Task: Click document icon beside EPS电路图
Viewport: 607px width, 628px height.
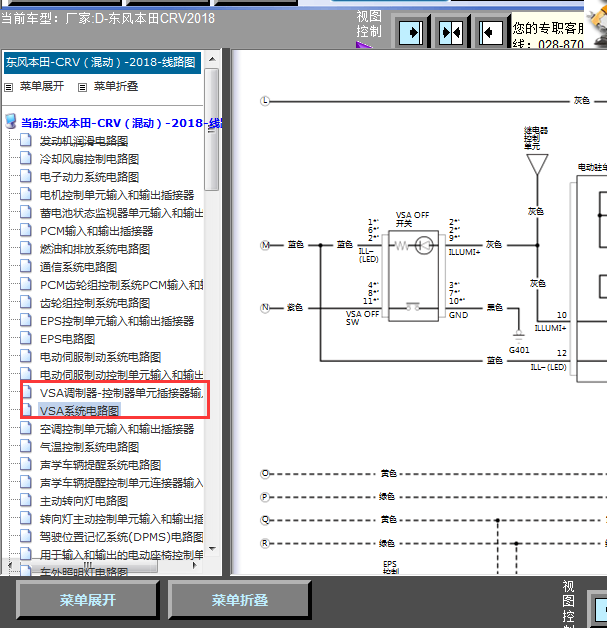Action: (x=26, y=338)
